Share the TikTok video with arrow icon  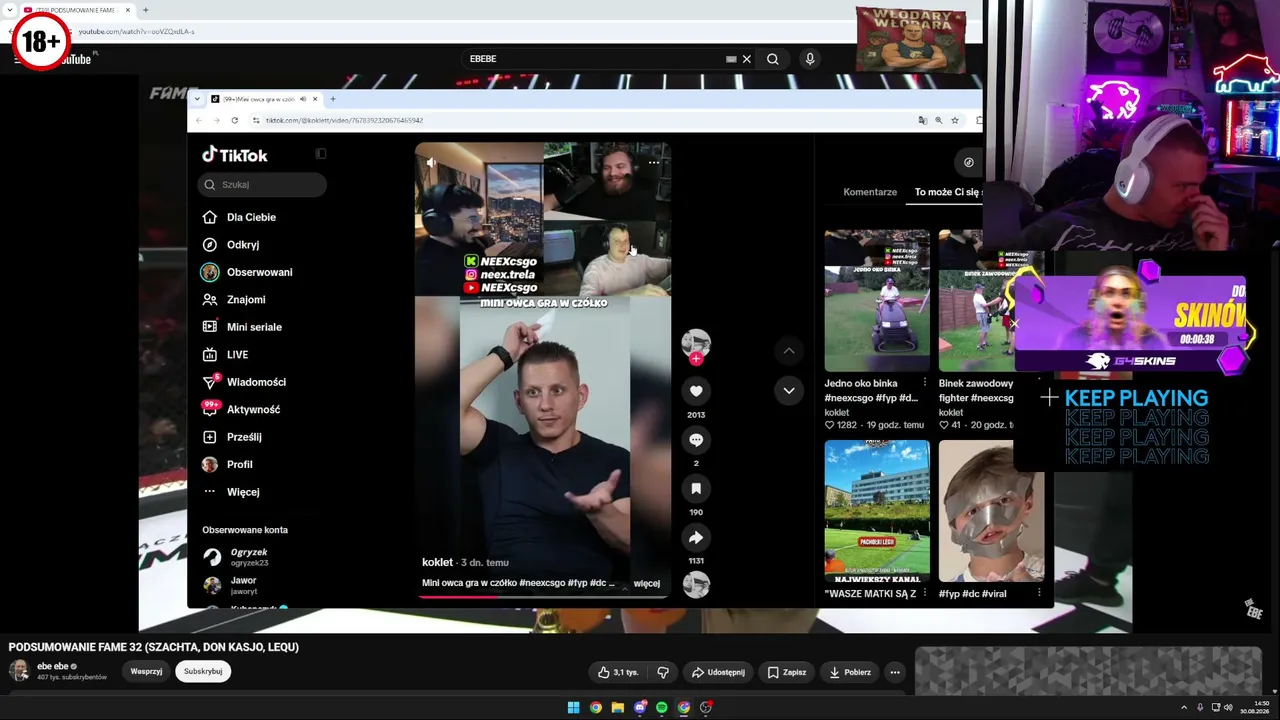[x=696, y=537]
